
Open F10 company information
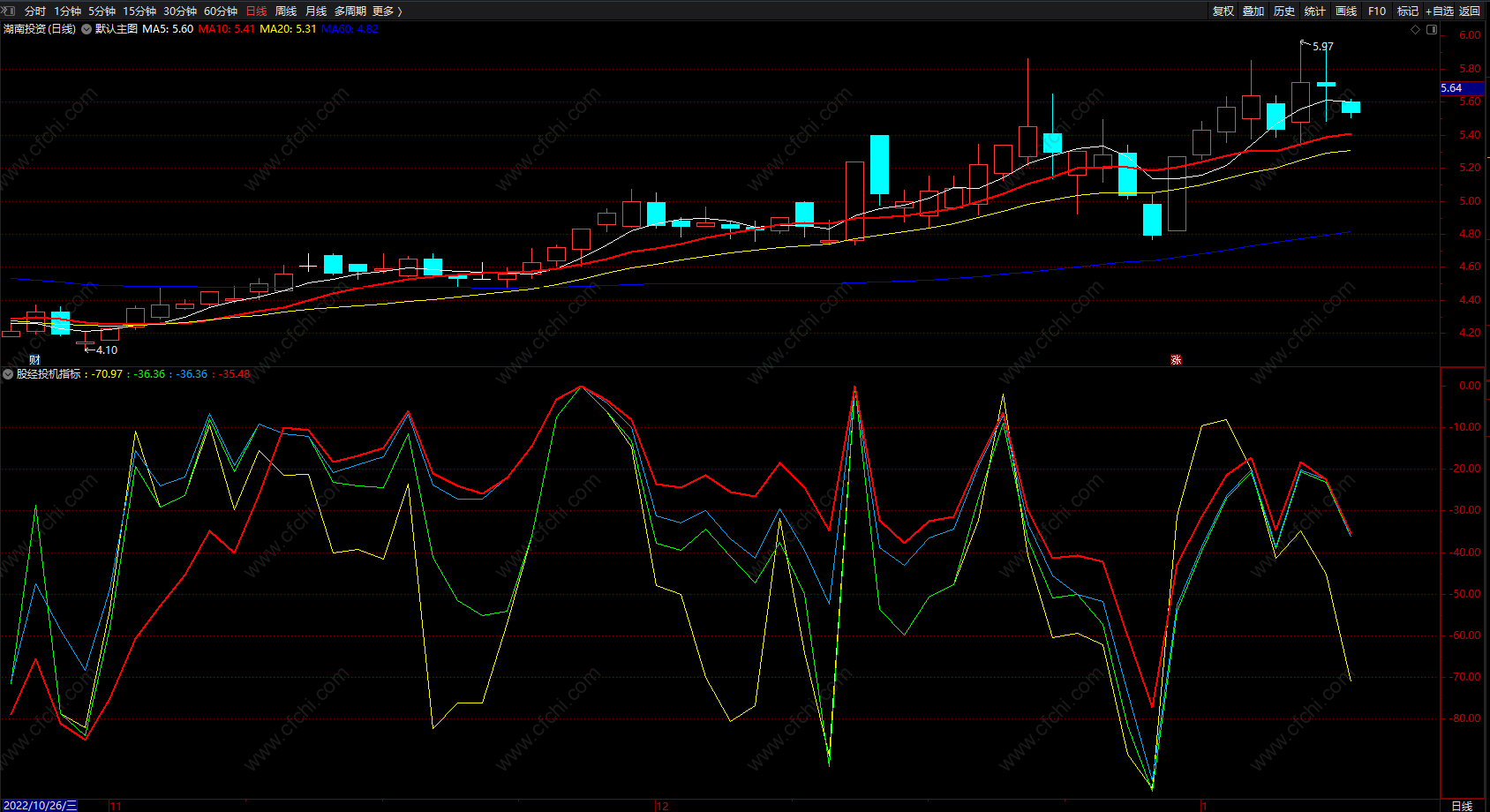(1377, 11)
